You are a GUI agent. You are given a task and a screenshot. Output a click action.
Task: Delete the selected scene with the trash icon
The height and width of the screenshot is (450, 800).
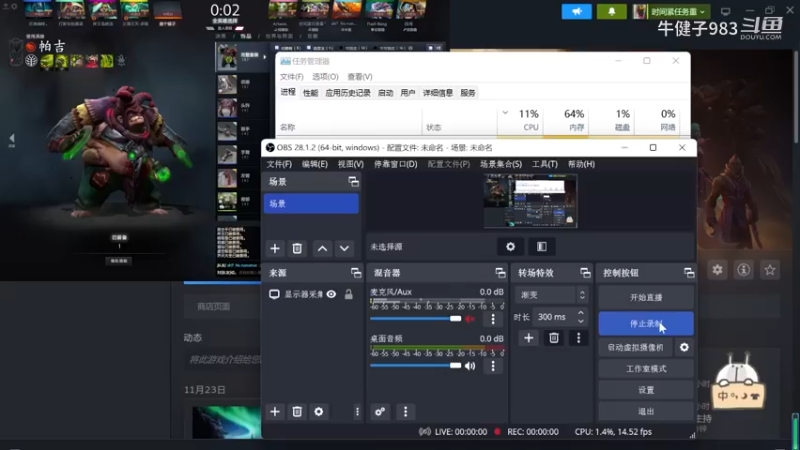[x=297, y=248]
